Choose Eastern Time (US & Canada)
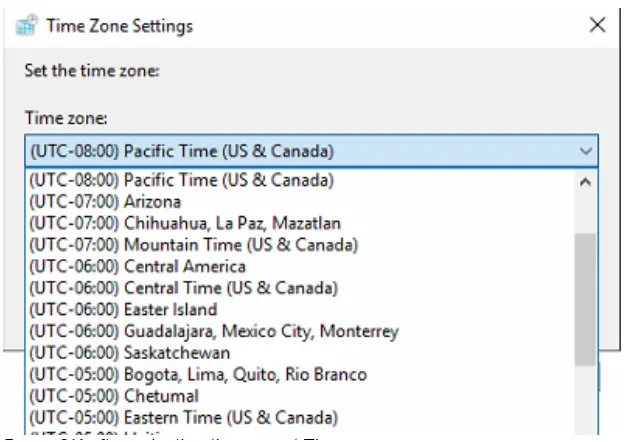 pos(183,417)
